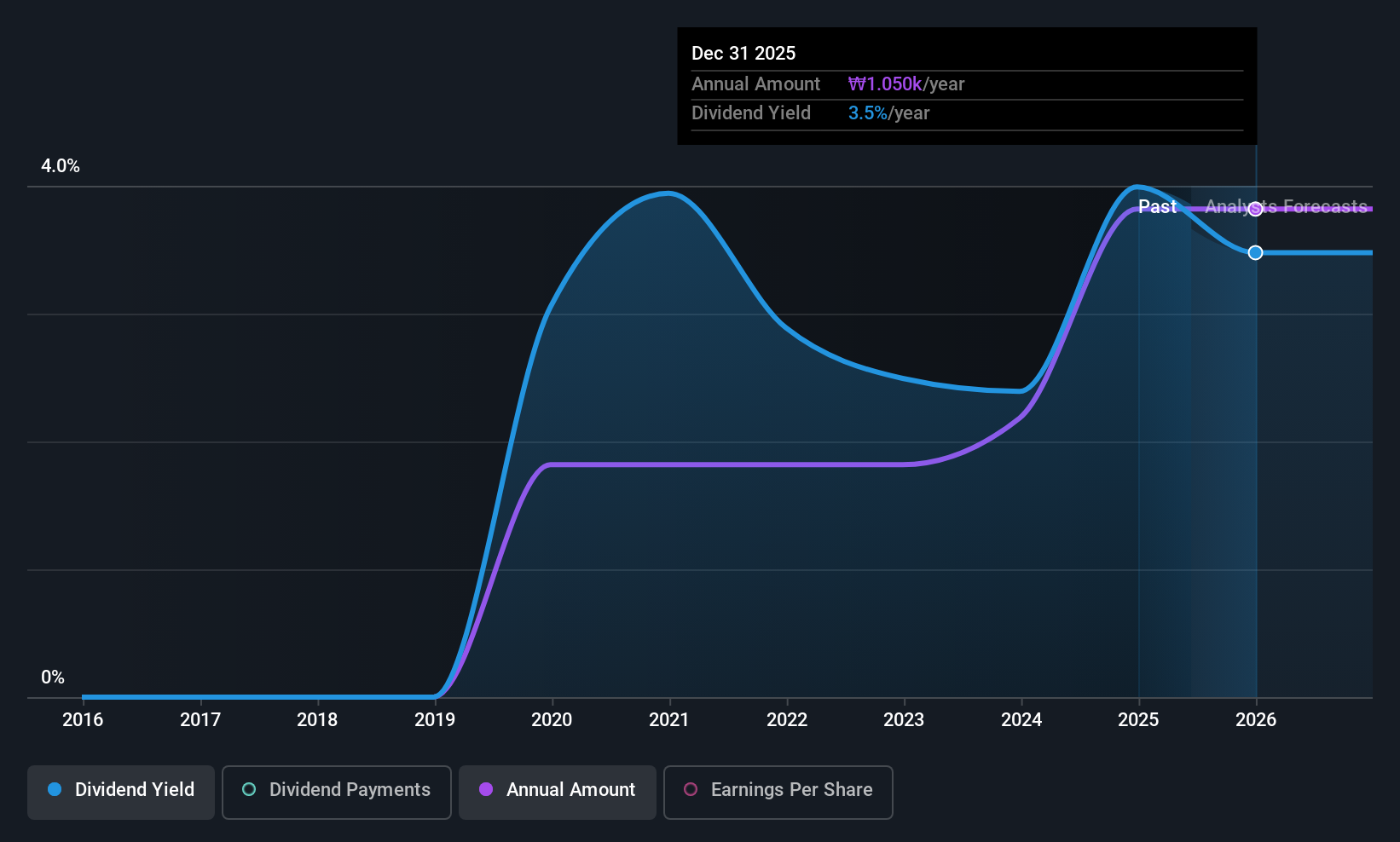The image size is (1400, 842).
Task: Click the Annual Amount tooltip row label
Action: [x=755, y=84]
